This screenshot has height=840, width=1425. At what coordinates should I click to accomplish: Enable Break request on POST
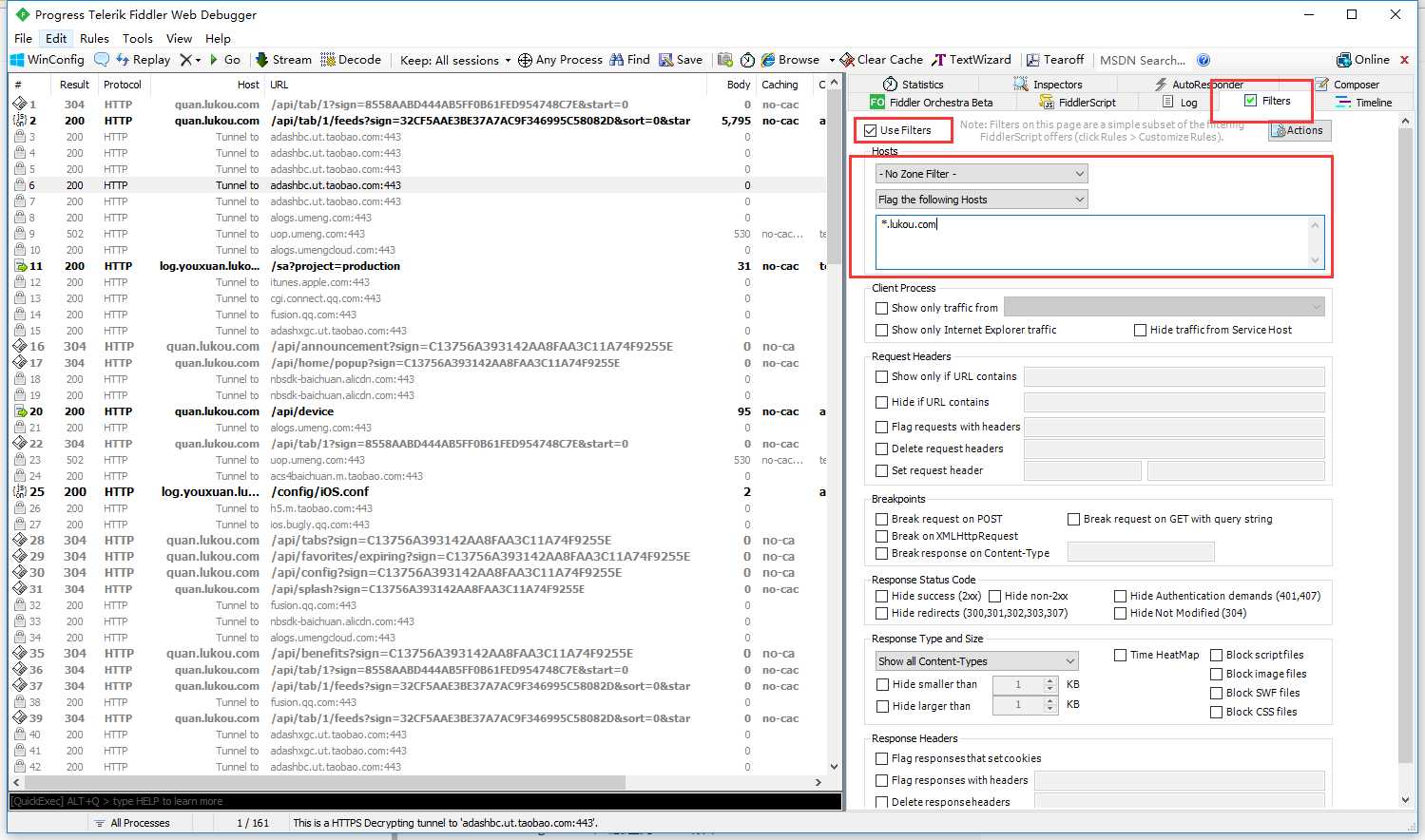coord(881,519)
